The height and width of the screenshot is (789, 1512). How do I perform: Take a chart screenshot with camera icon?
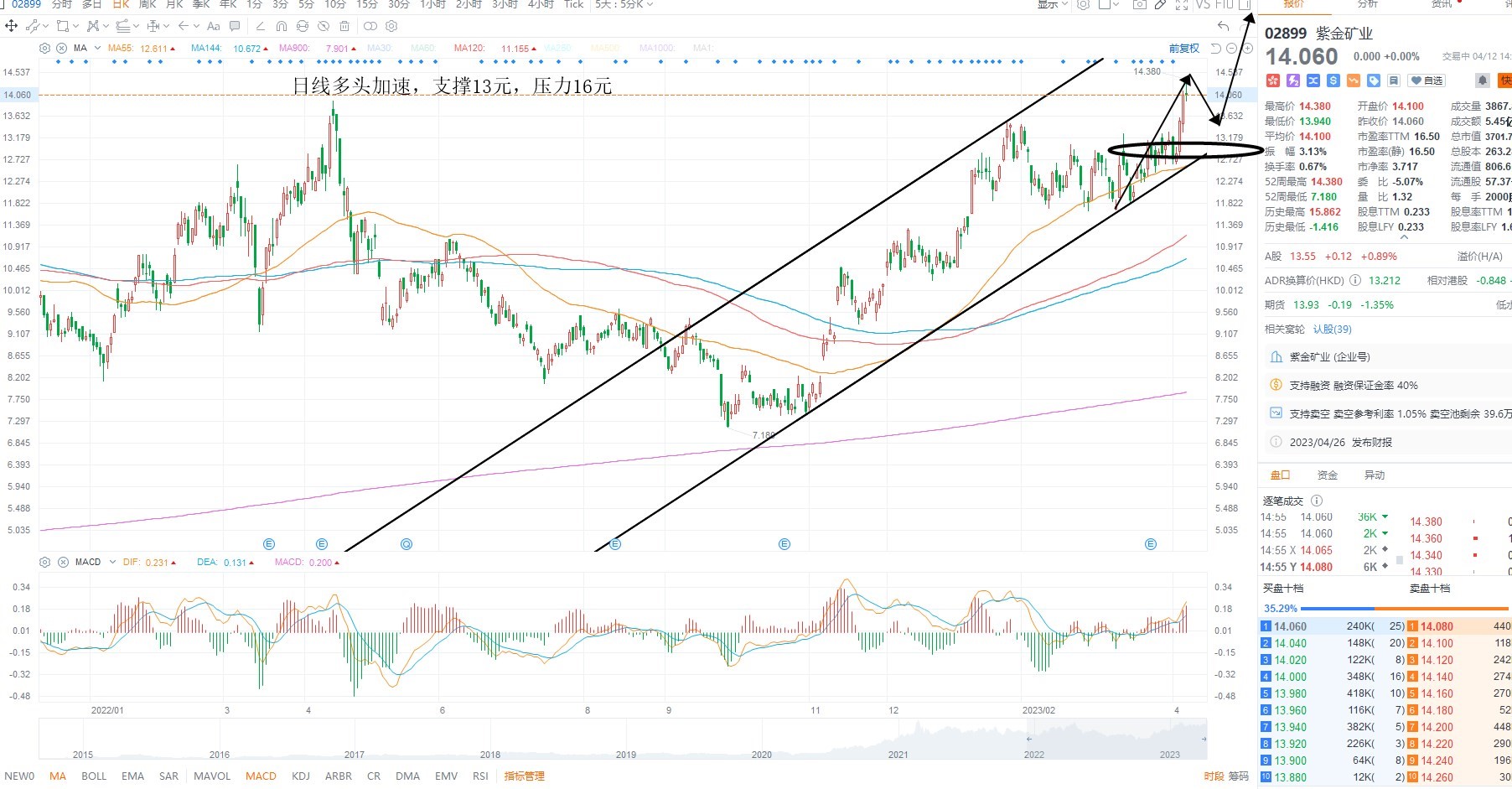pos(1140,4)
